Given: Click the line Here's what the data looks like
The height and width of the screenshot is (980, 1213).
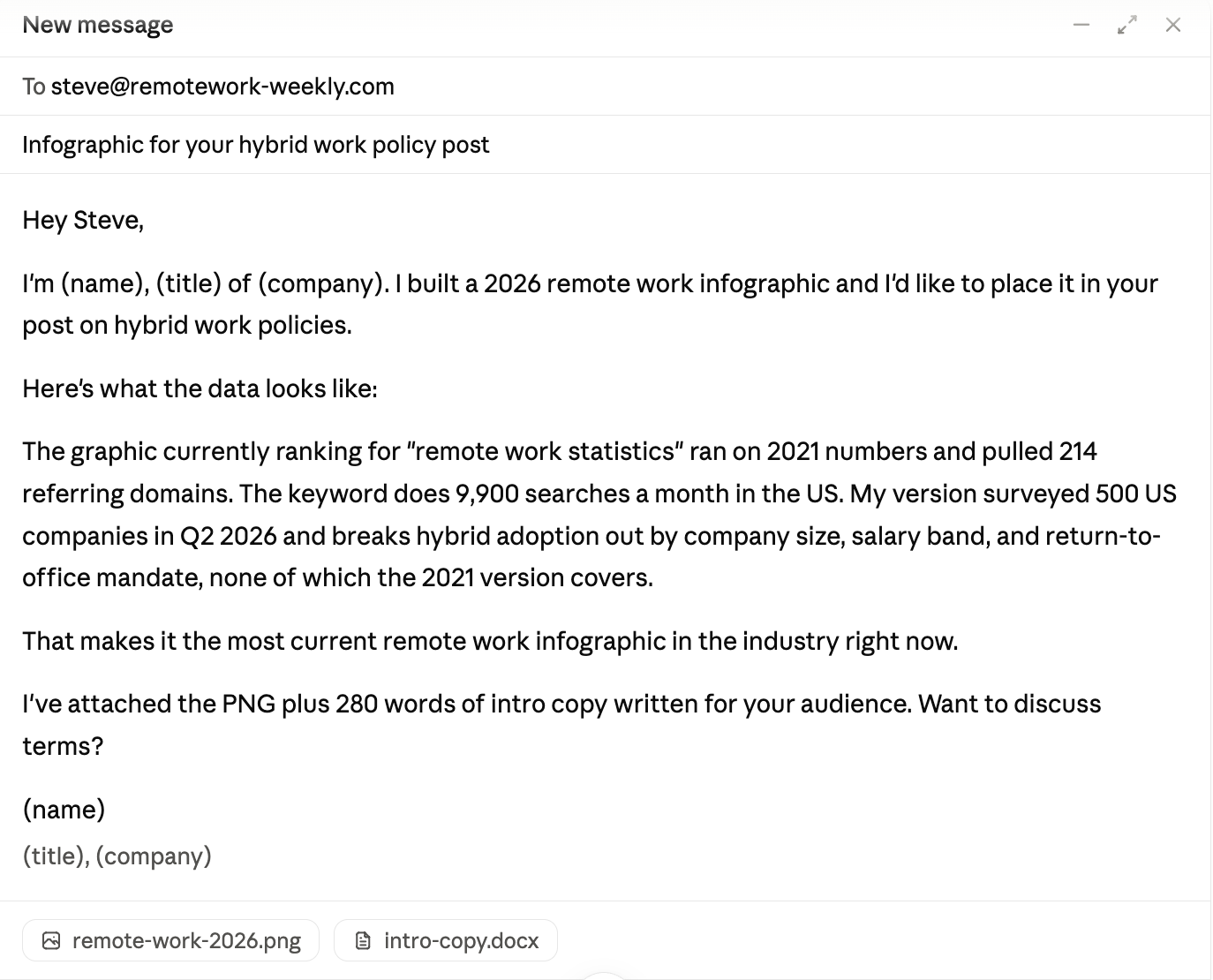Looking at the screenshot, I should pyautogui.click(x=200, y=388).
